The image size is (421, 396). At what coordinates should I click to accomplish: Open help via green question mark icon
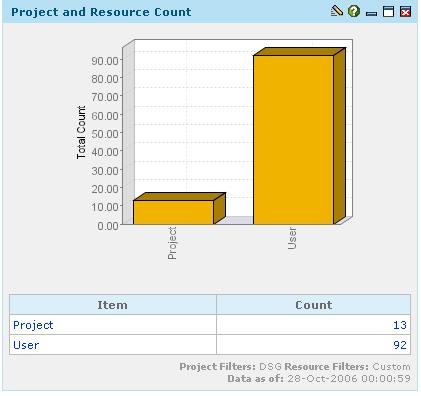tap(354, 12)
